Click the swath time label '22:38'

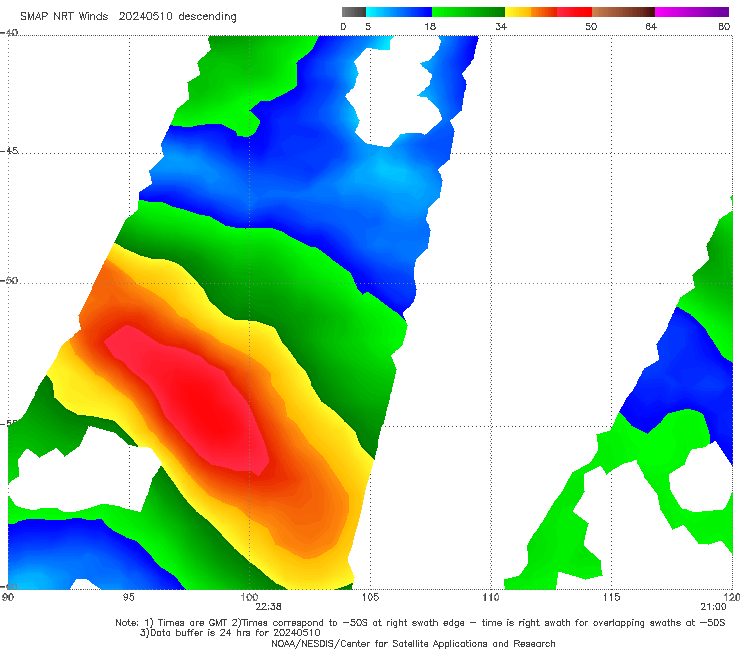pyautogui.click(x=269, y=607)
